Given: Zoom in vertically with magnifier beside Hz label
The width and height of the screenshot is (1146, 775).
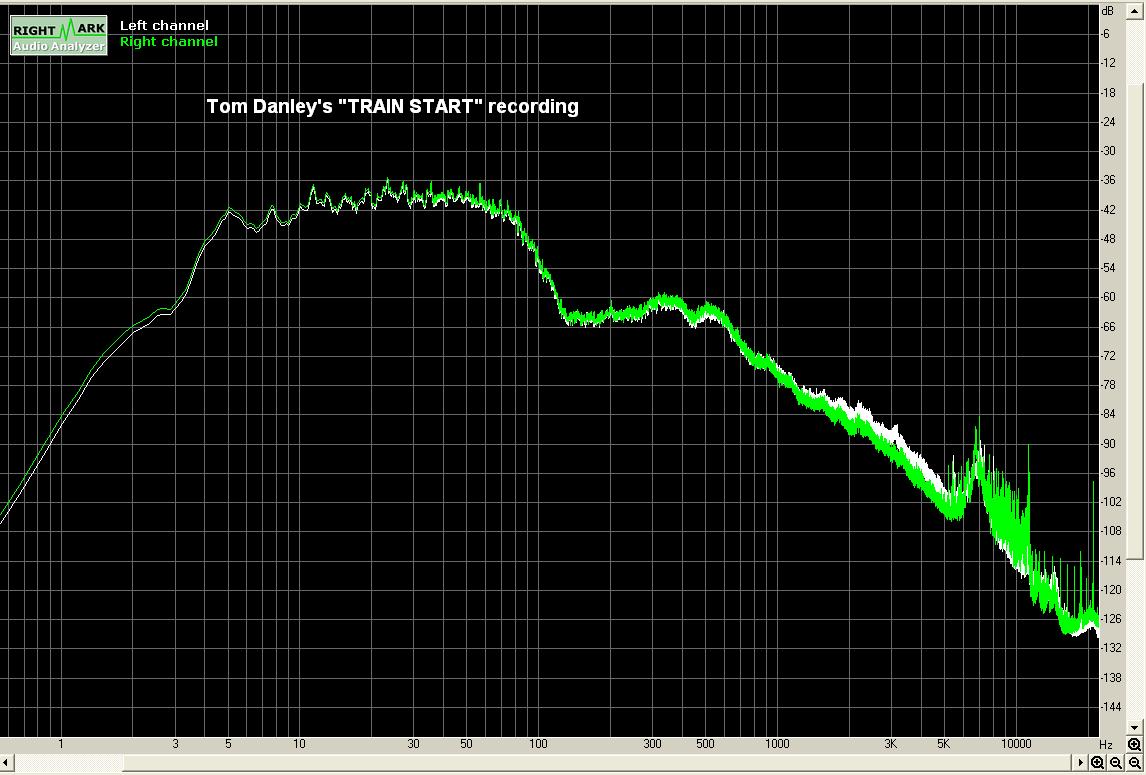Looking at the screenshot, I should tap(1134, 744).
